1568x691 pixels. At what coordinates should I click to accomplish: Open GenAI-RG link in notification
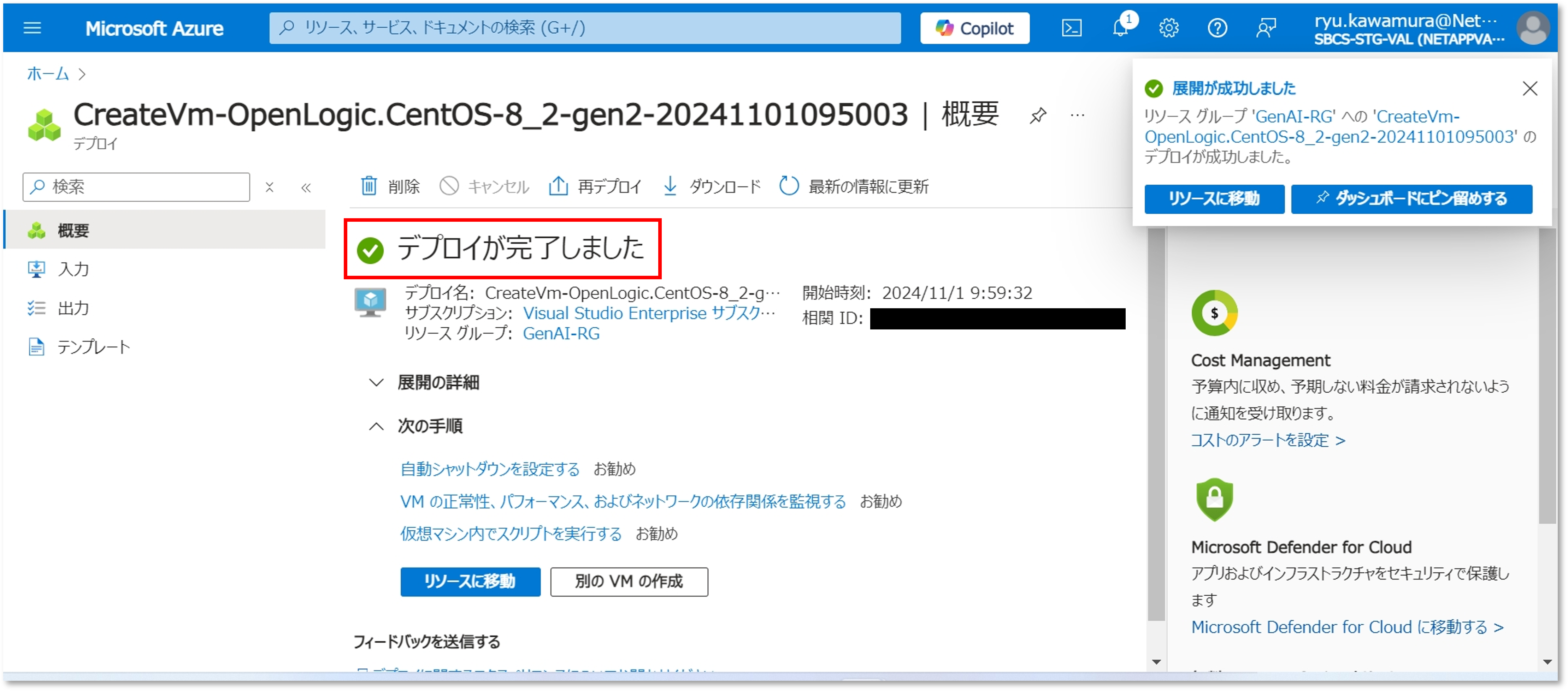pos(1295,116)
